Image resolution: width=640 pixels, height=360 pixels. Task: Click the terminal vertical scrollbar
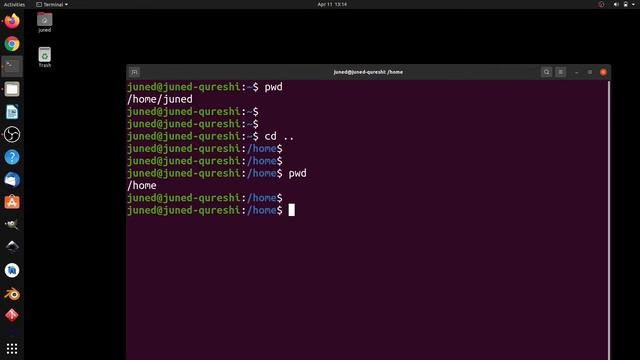tap(609, 220)
